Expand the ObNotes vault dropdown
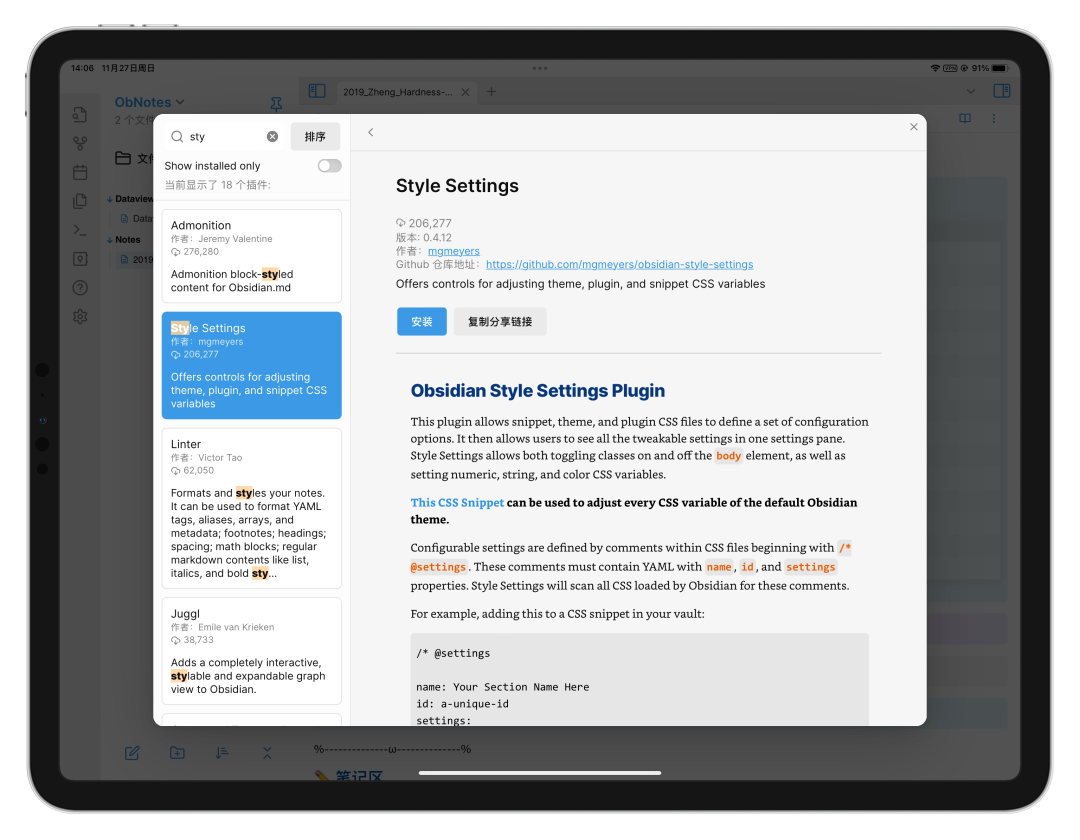Screen dimensions: 1080x840 point(150,102)
